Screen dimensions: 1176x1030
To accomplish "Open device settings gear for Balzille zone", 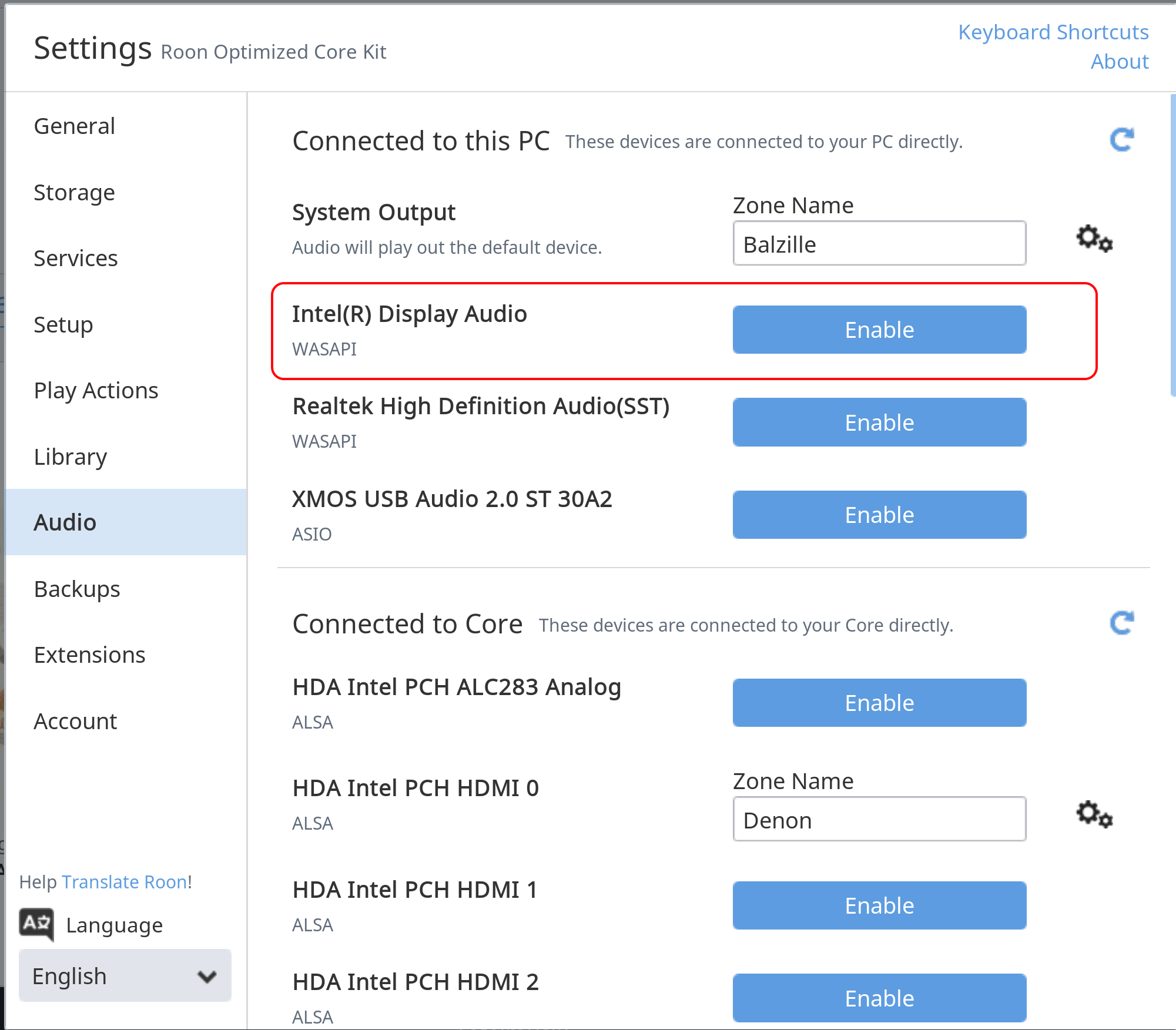I will coord(1094,239).
